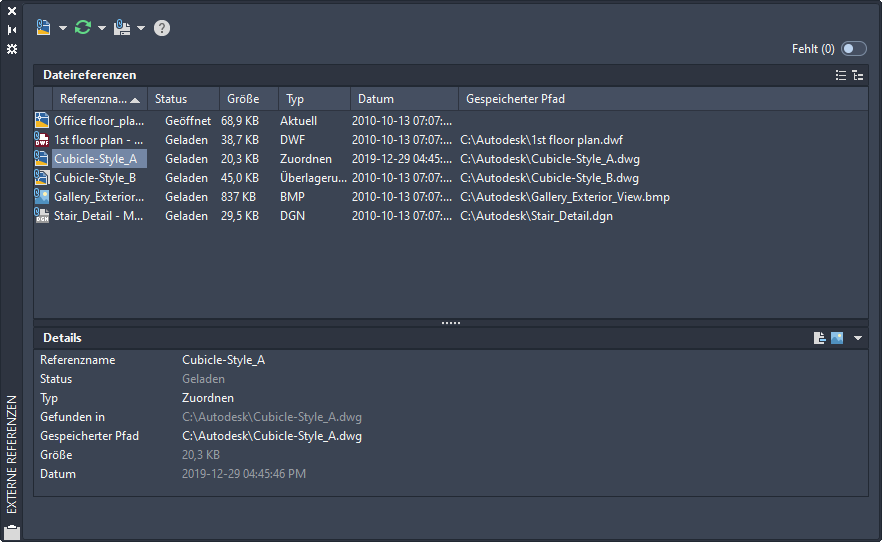Switch file references to tree view
This screenshot has width=882, height=542.
[x=858, y=75]
